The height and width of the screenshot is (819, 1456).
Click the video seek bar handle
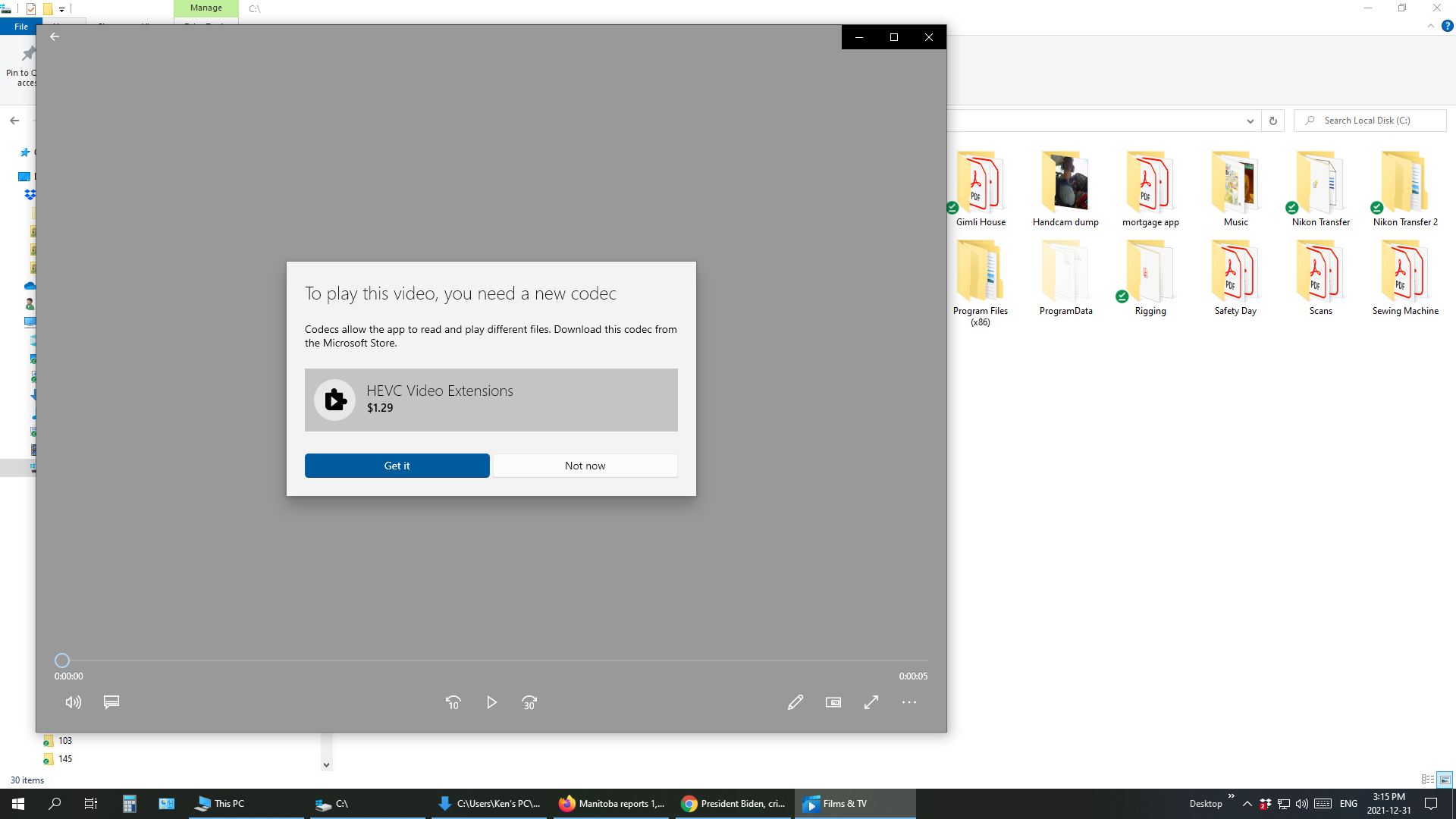62,661
